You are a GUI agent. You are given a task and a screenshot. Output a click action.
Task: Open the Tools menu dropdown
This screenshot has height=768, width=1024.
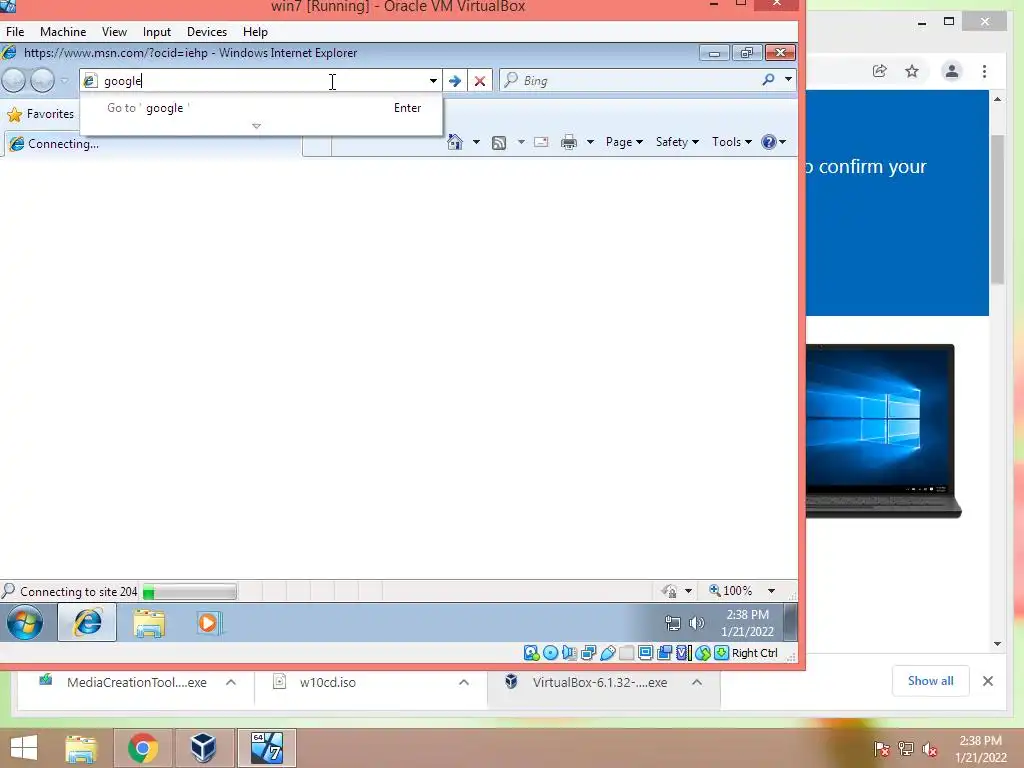[731, 142]
